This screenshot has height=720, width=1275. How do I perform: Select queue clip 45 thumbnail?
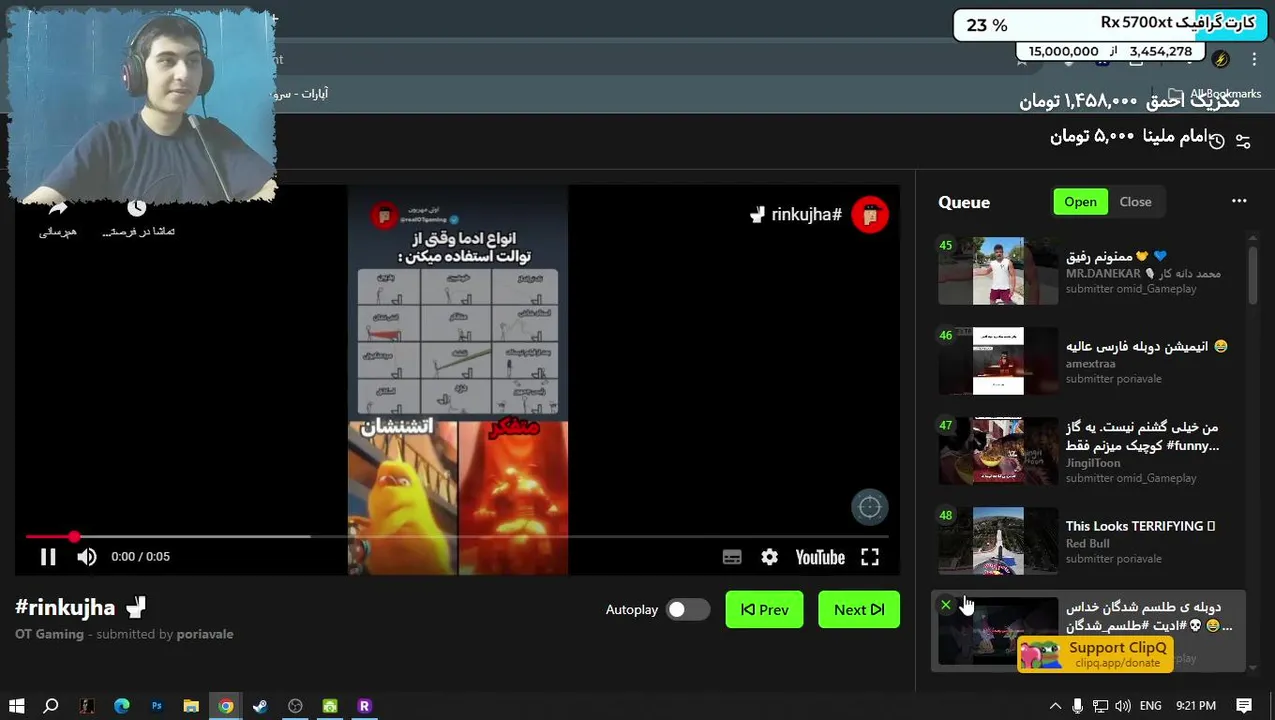pyautogui.click(x=998, y=271)
